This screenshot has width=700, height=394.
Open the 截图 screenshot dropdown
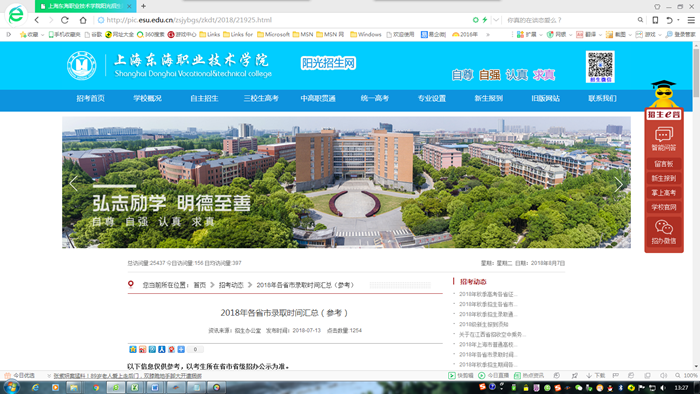[x=619, y=34]
